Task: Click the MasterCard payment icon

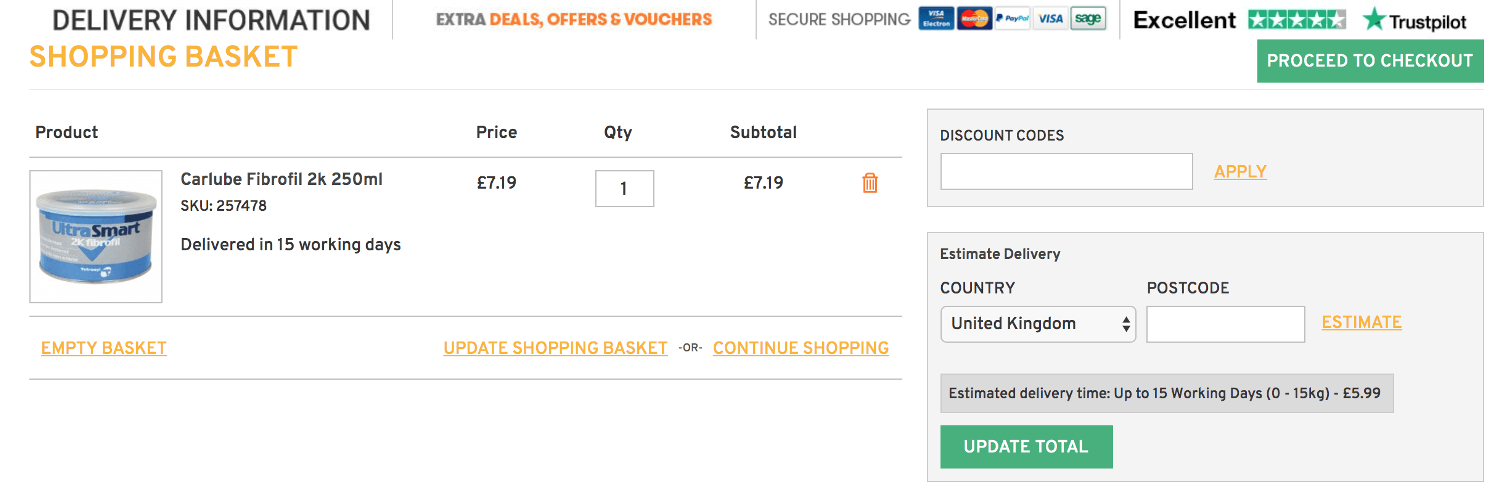Action: [974, 19]
